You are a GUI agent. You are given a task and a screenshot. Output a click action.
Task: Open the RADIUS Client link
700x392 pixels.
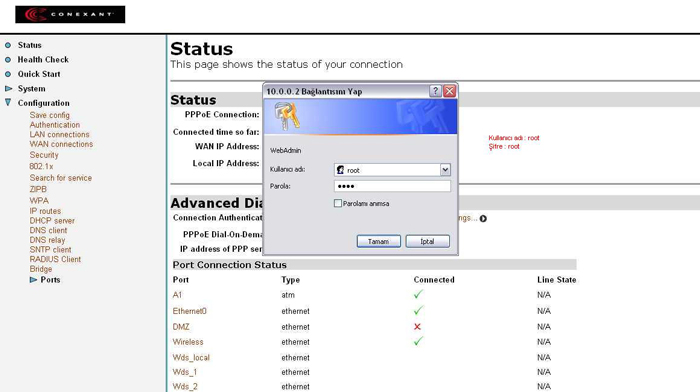coord(55,259)
